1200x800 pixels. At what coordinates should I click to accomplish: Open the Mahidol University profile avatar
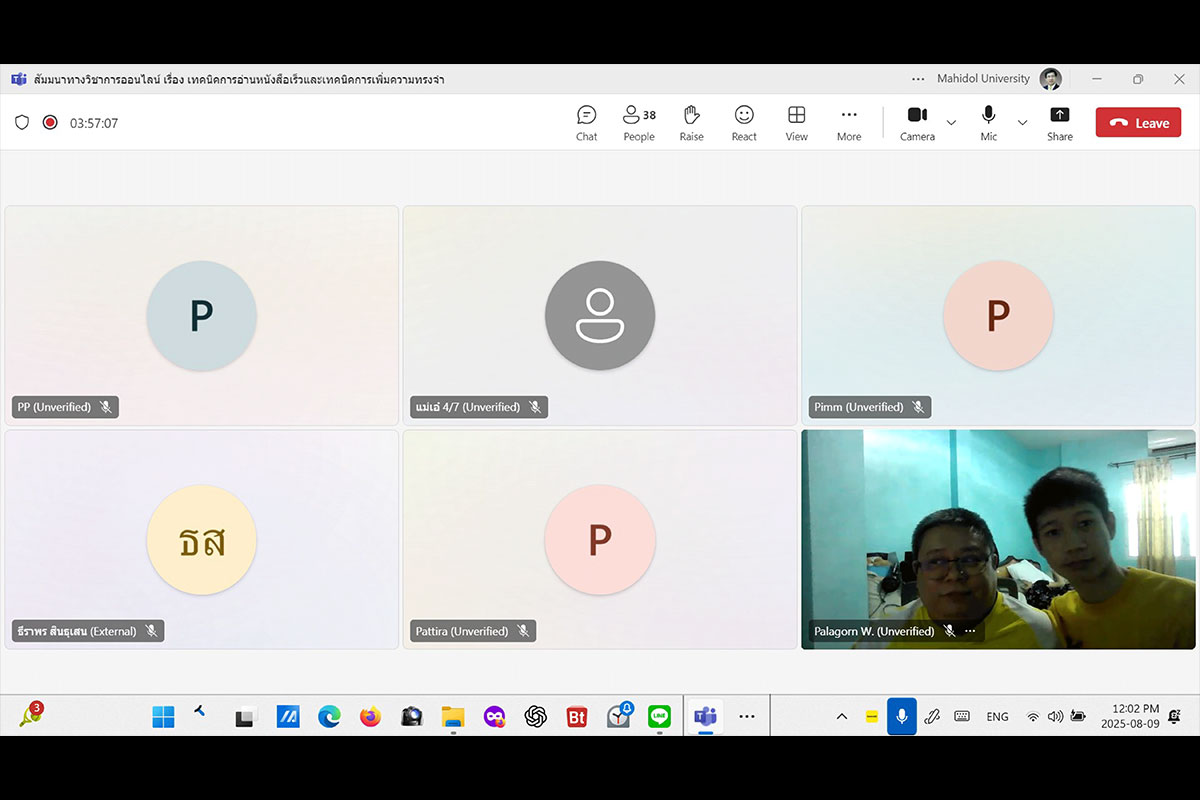[1050, 79]
